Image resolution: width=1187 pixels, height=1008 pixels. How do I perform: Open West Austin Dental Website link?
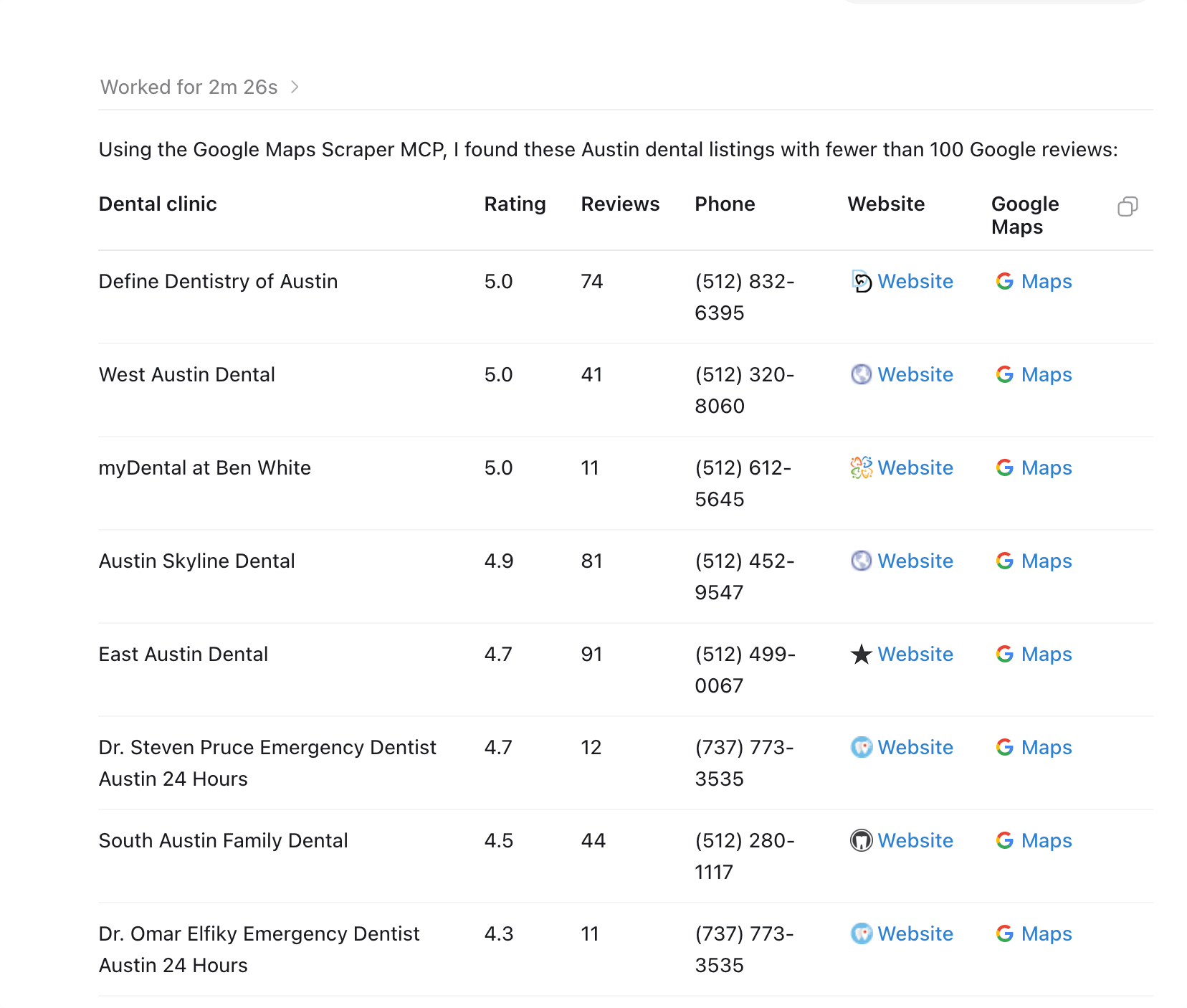(915, 375)
